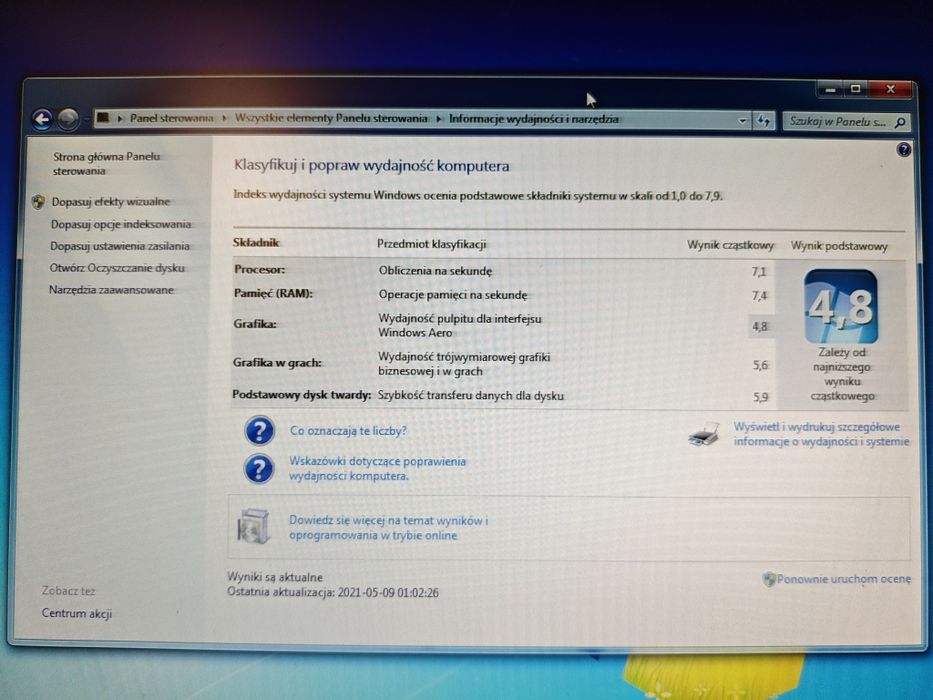
Task: Click the shield icon beside 'Ponownie uruchom ocenę'
Action: click(769, 579)
